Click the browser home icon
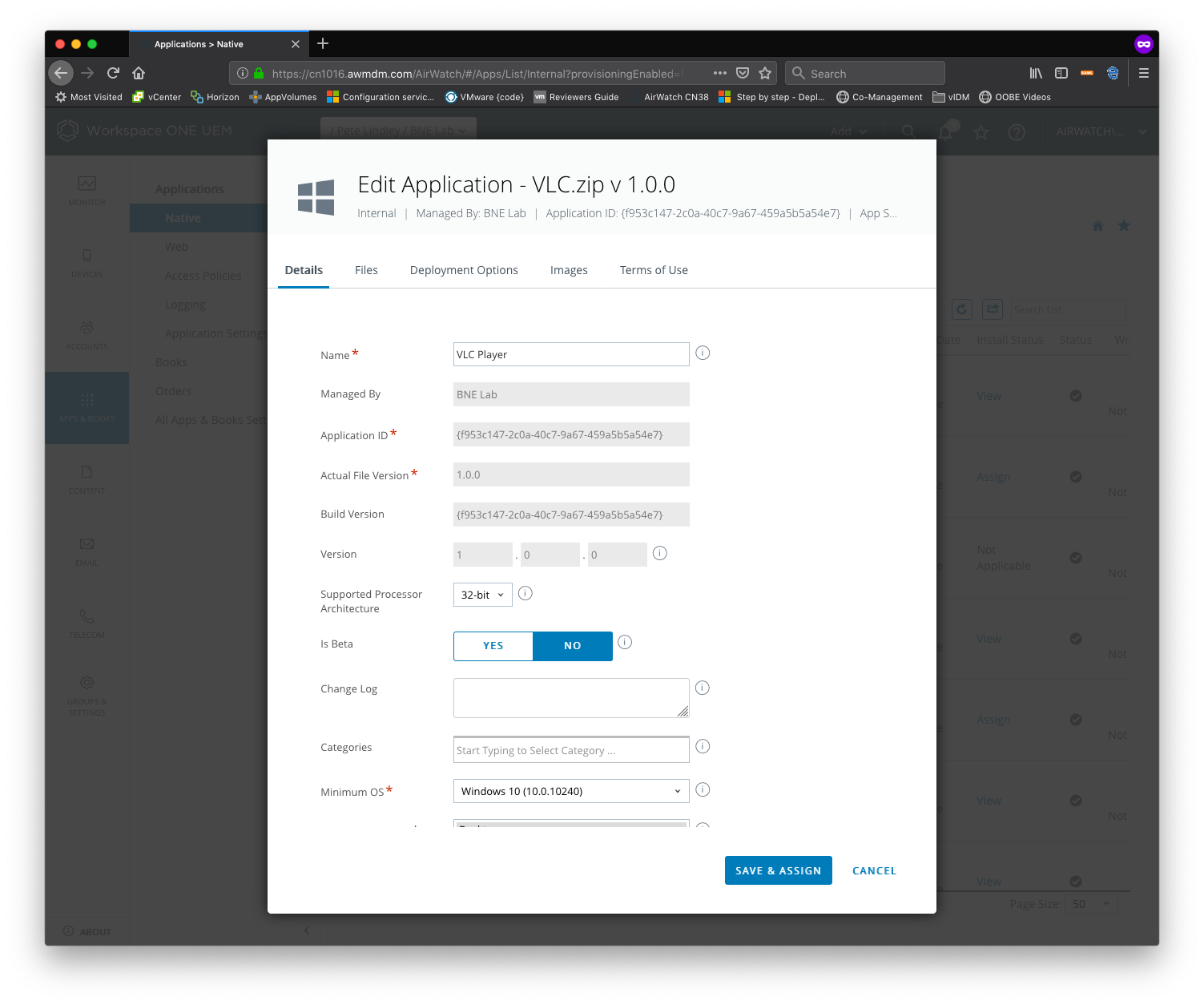Viewport: 1204px width, 1005px height. pos(139,73)
